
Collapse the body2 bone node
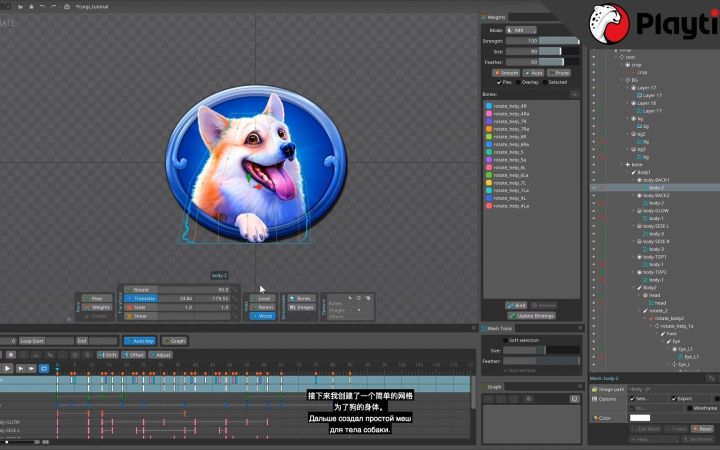click(634, 287)
